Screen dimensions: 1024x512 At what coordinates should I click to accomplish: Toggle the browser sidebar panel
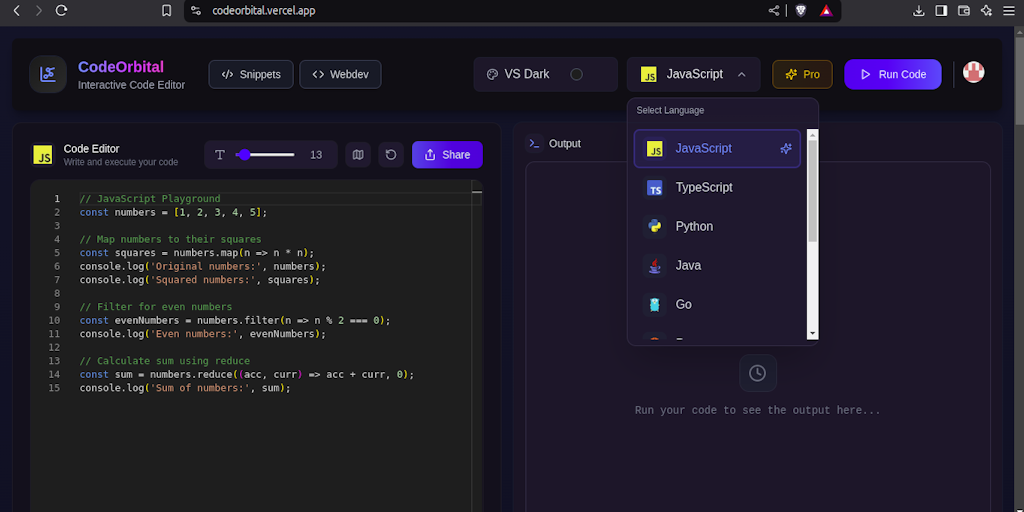coord(941,10)
